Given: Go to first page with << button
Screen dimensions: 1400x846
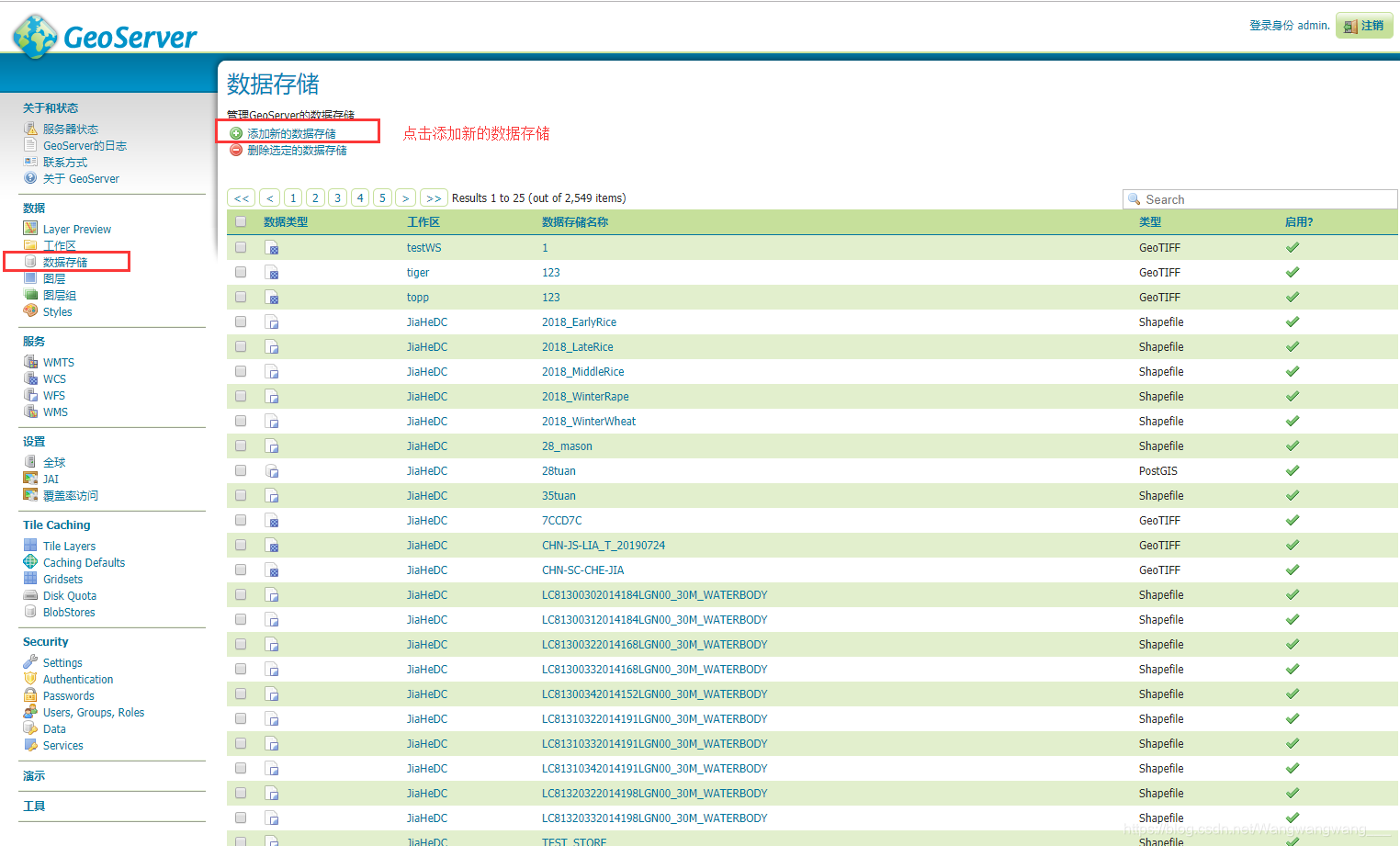Looking at the screenshot, I should click(x=241, y=197).
